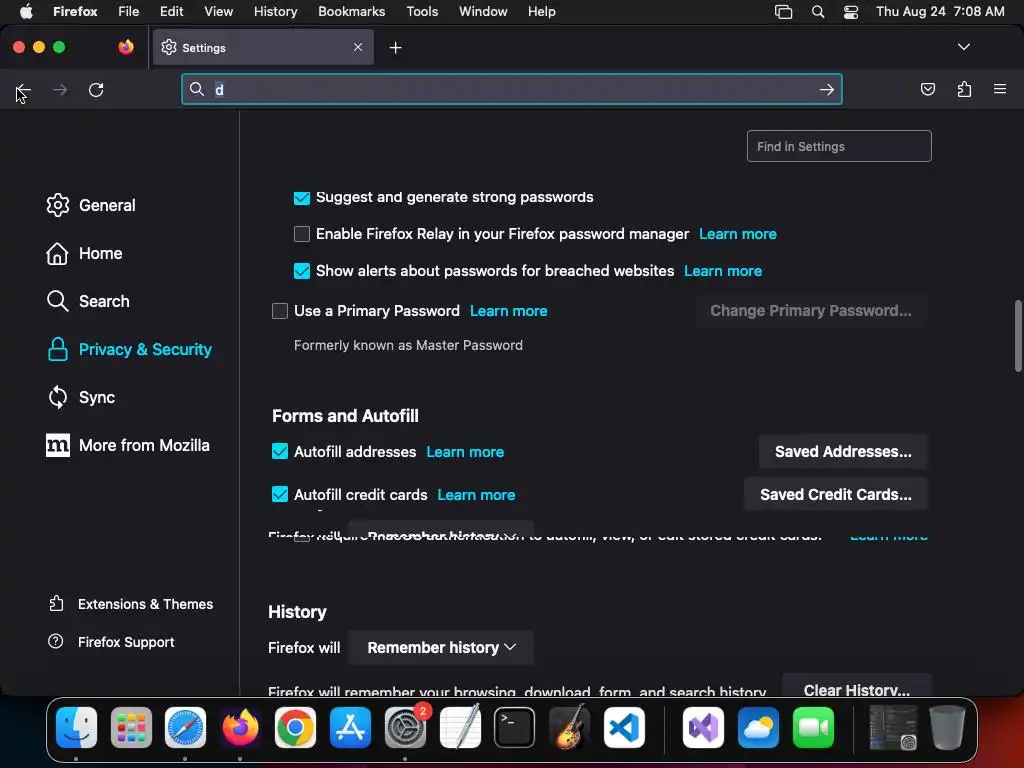
Task: Open the General settings category
Action: (x=91, y=205)
